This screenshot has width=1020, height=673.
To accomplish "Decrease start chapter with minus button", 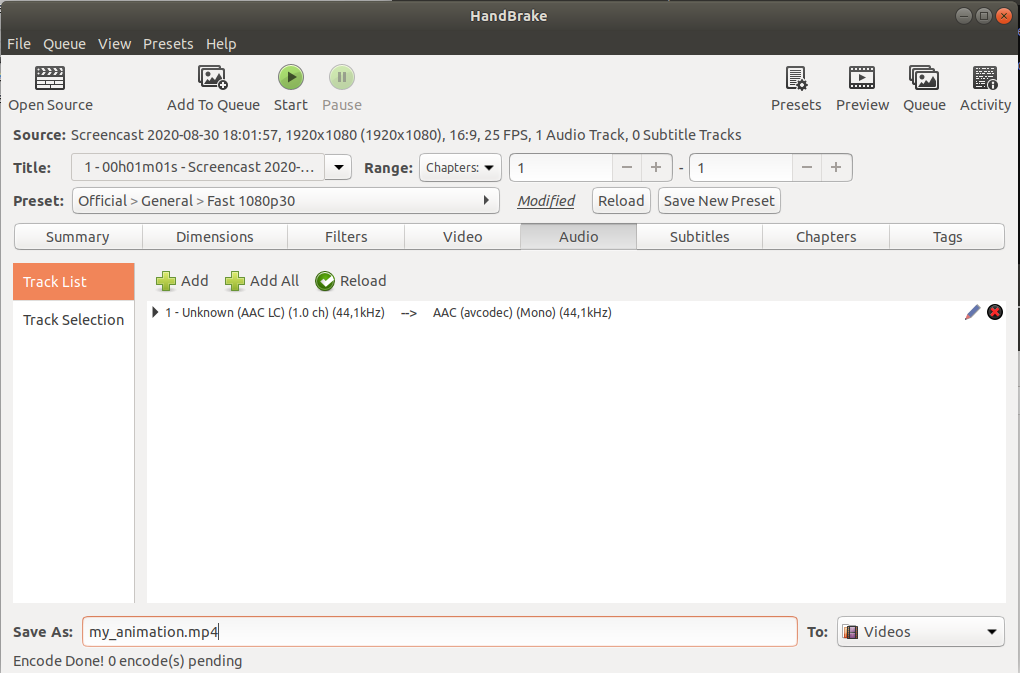I will 626,168.
